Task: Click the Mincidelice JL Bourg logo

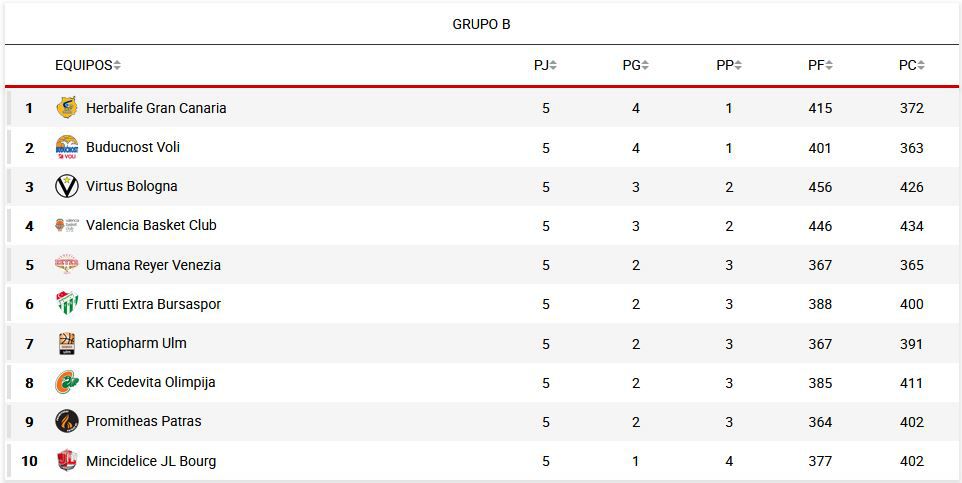Action: [67, 460]
